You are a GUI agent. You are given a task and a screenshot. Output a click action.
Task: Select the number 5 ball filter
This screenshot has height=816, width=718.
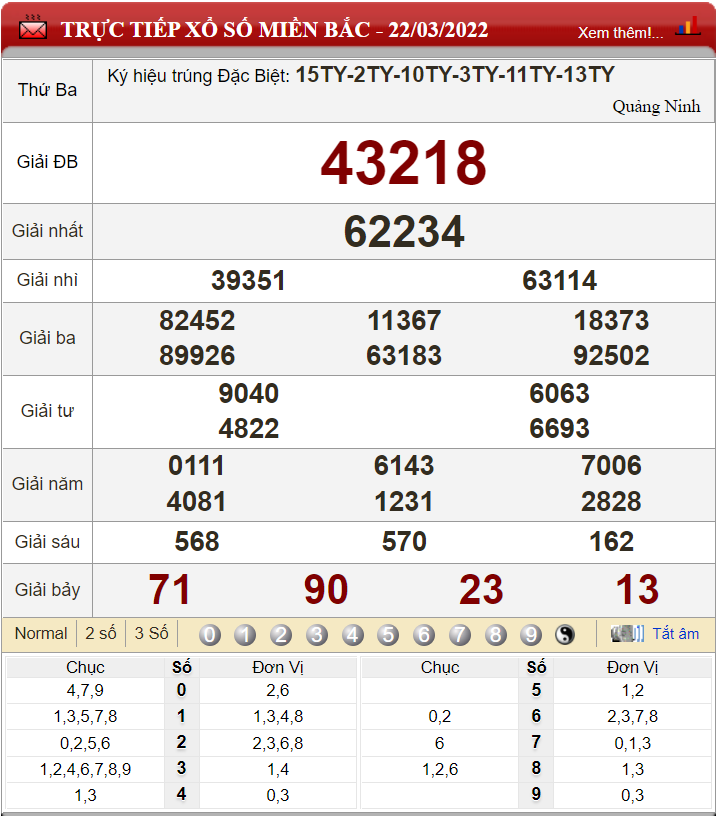coord(388,634)
